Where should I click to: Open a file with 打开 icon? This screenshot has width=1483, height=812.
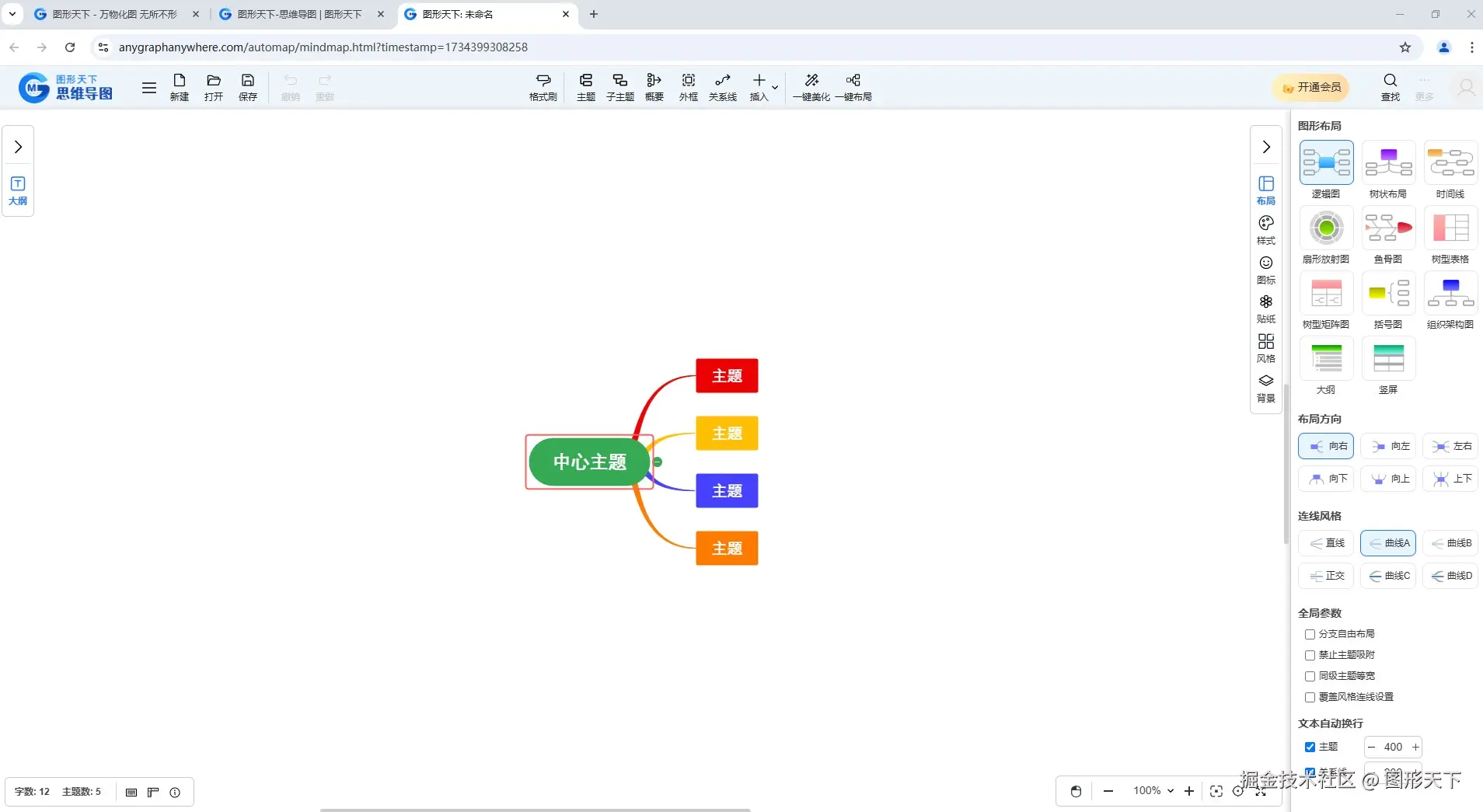(x=214, y=87)
